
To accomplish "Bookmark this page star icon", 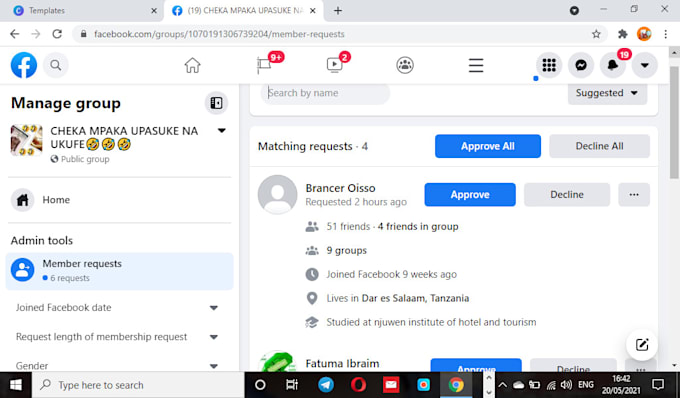I will (596, 34).
